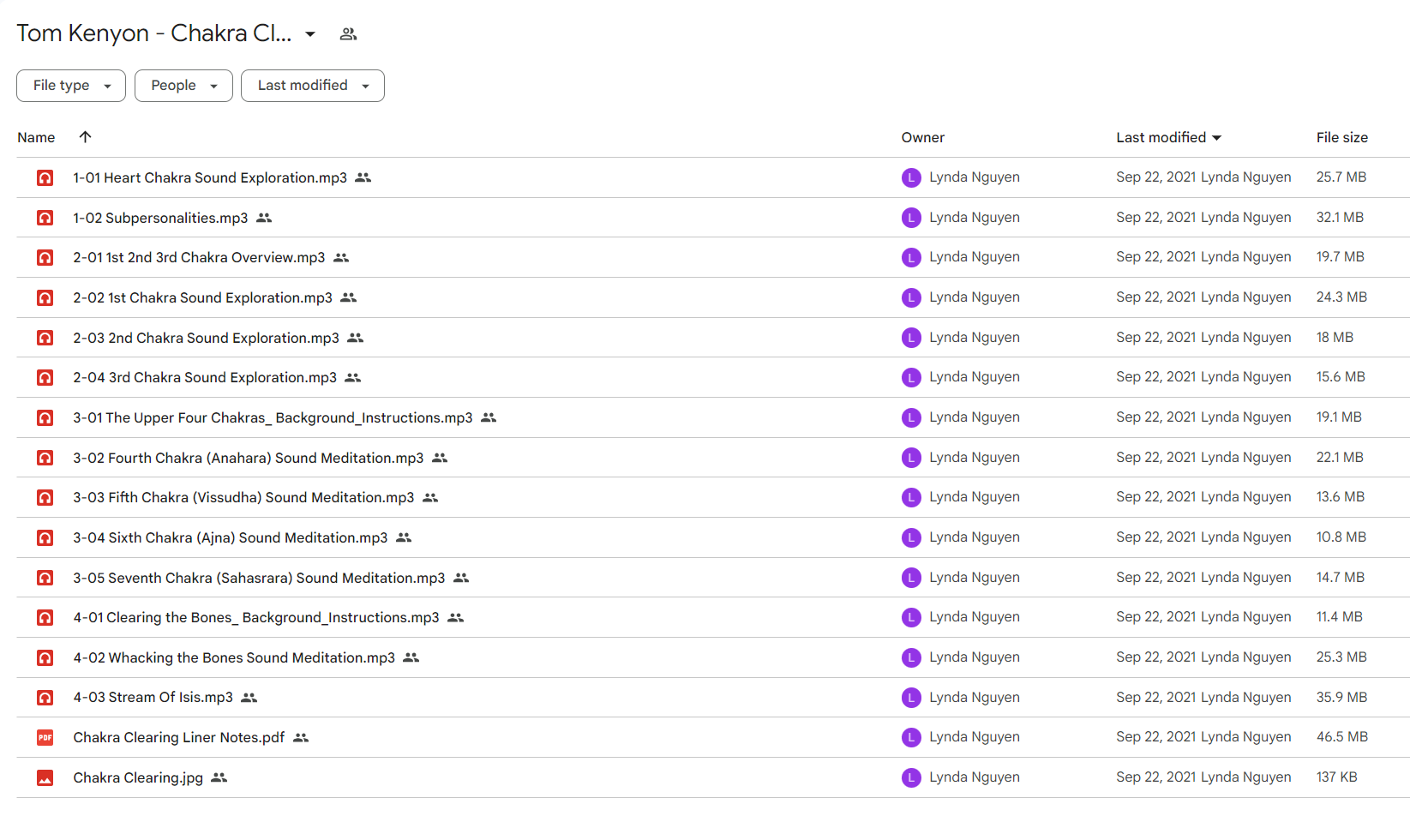
Task: Open 2-04 3rd Chakra Sound Exploration.mp3
Action: 205,377
